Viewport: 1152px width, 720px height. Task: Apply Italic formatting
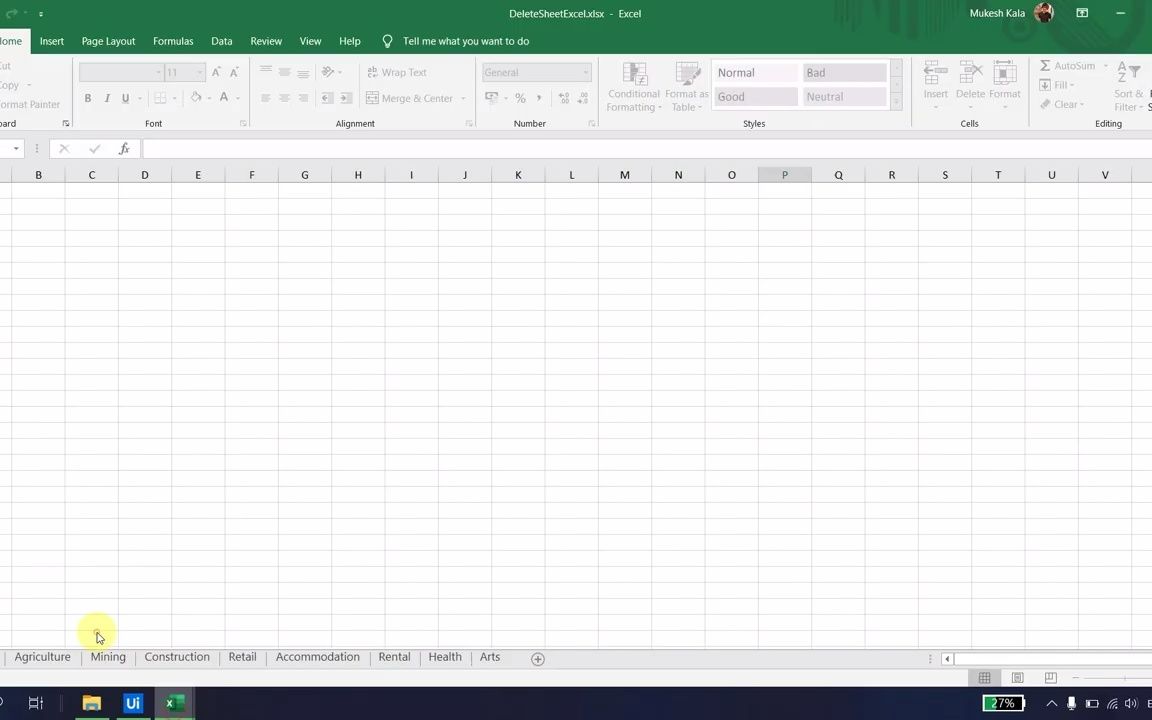pos(105,97)
